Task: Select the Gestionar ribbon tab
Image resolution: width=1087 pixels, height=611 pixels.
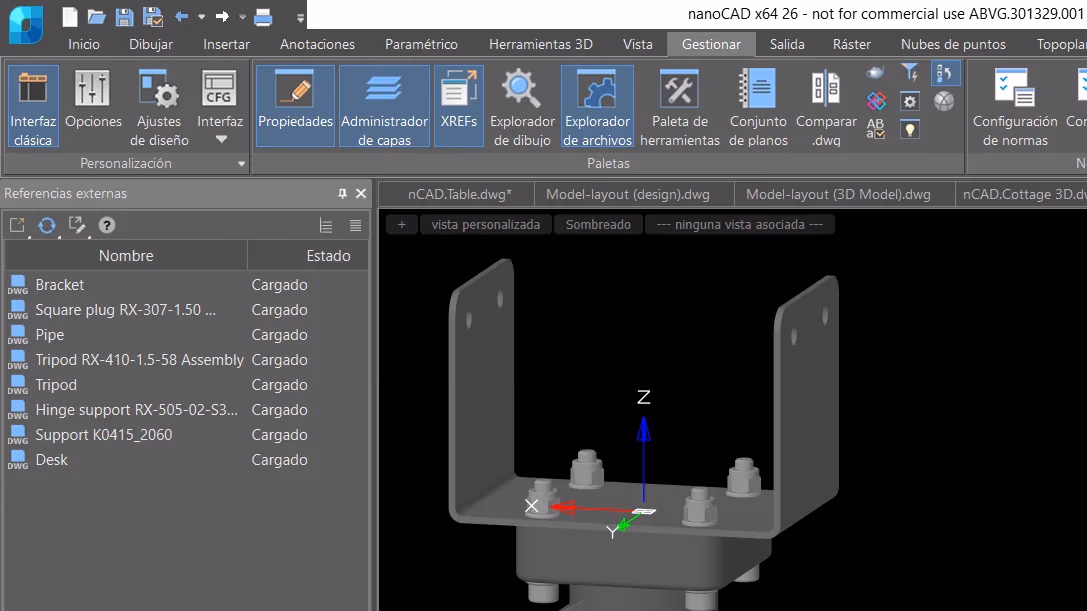Action: click(711, 44)
